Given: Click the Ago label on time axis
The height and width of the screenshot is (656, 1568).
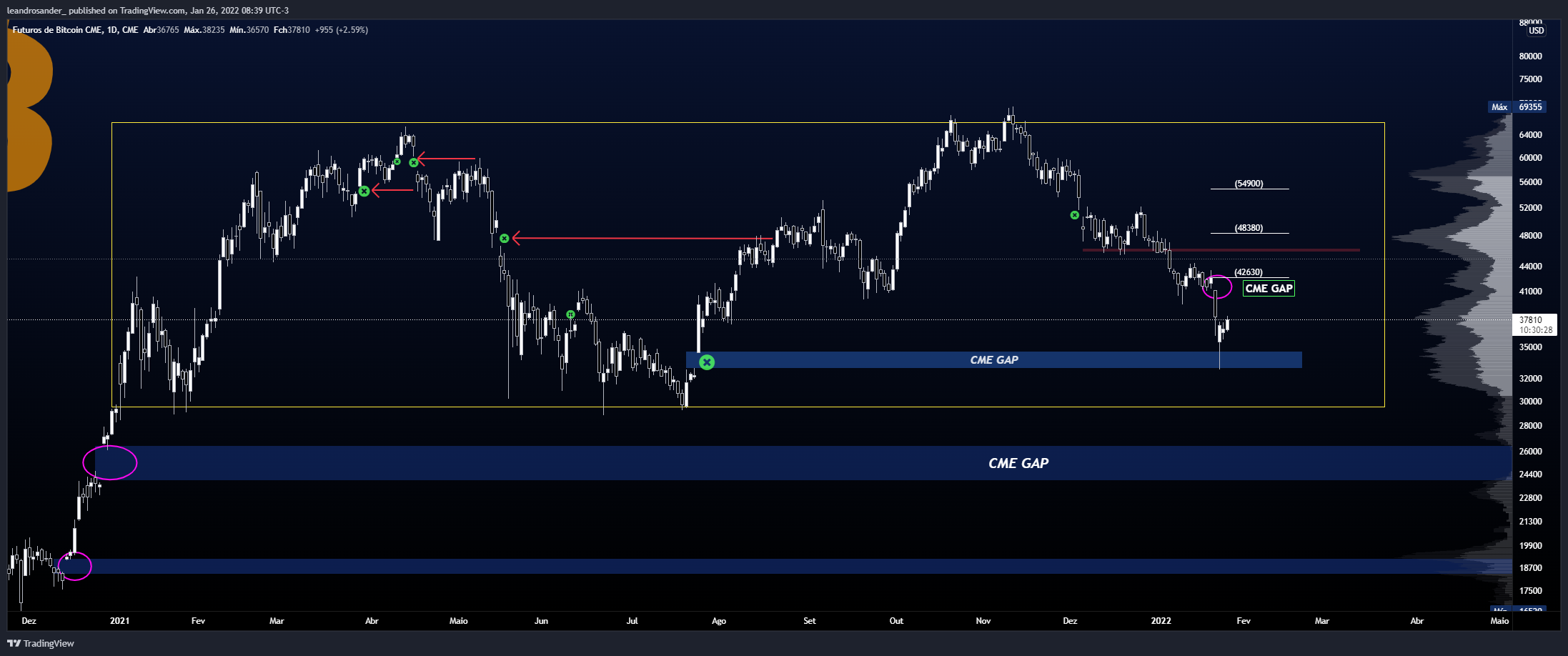Looking at the screenshot, I should coord(719,621).
